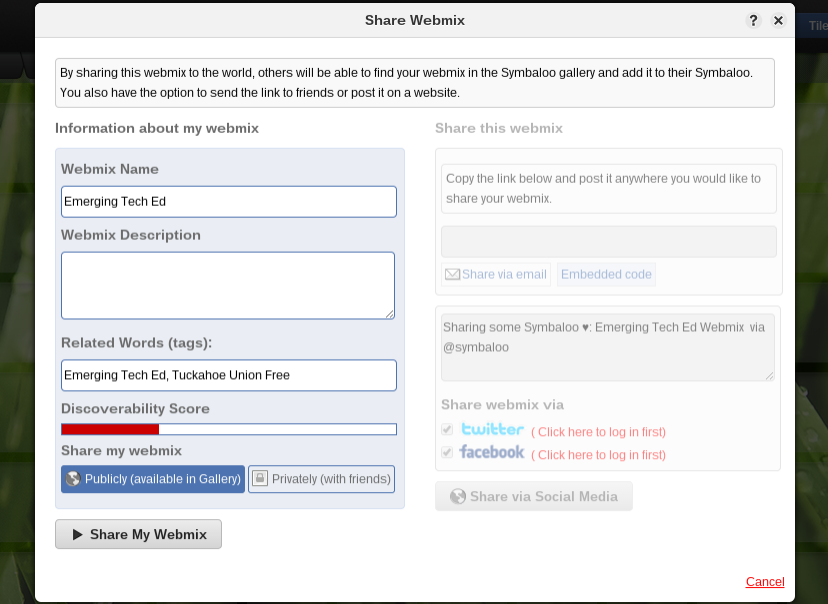Click globe icon on Share via Social Media
828x604 pixels.
click(458, 496)
